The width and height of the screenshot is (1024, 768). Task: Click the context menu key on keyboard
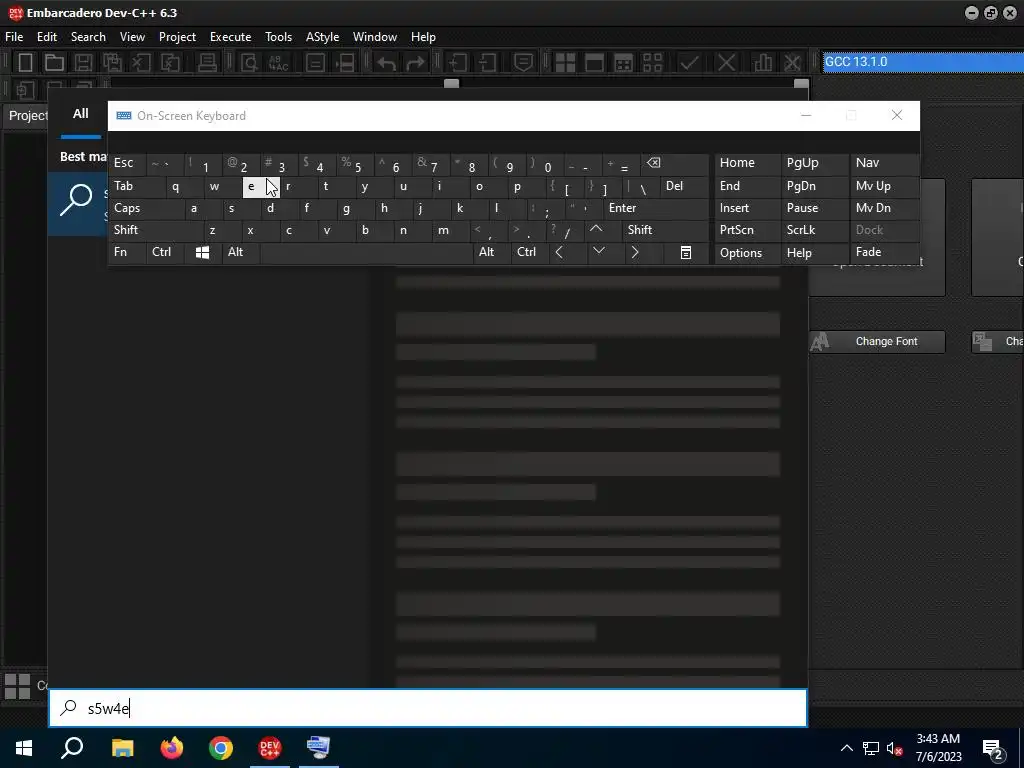tap(686, 252)
